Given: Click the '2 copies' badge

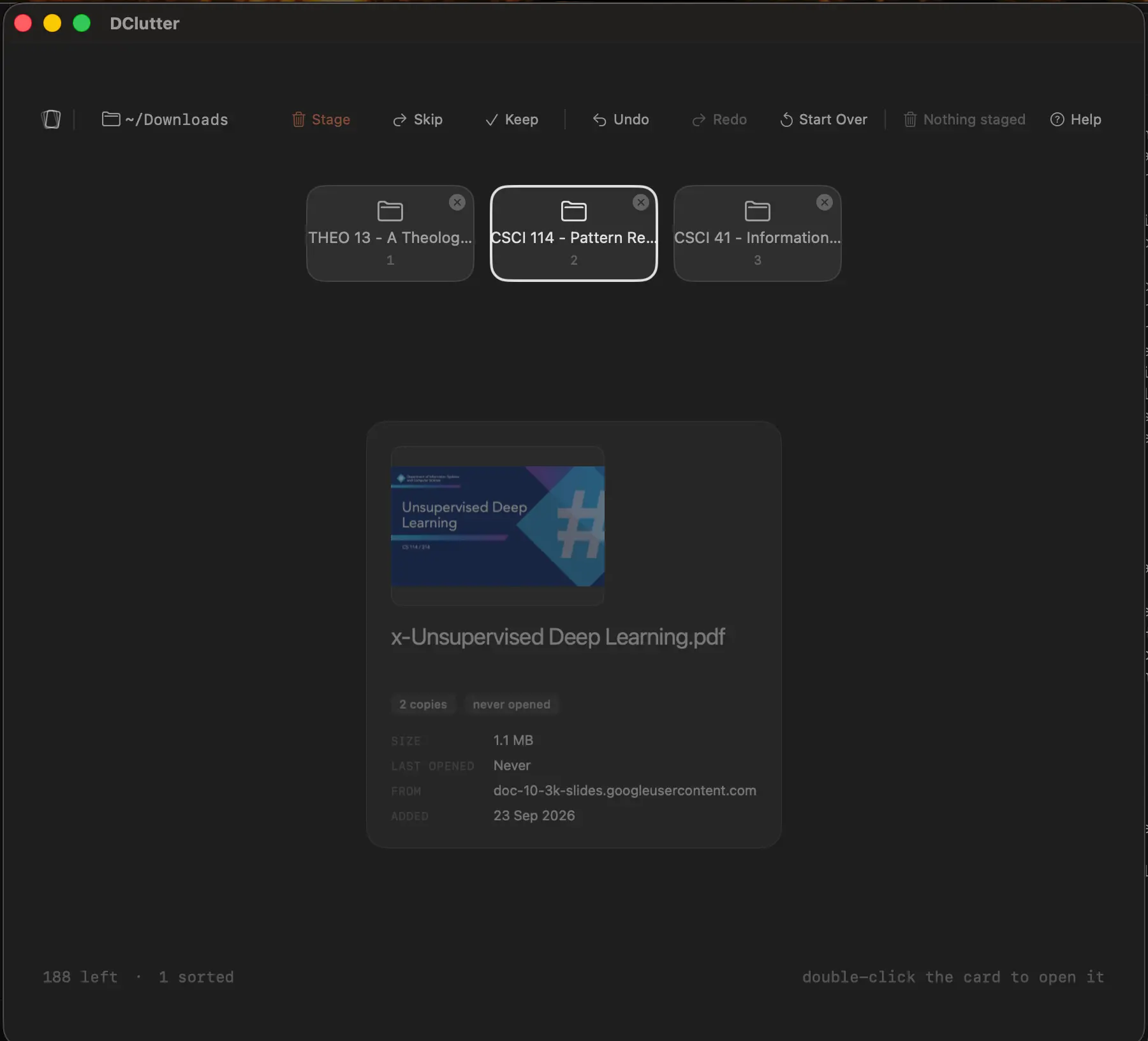Looking at the screenshot, I should [423, 704].
